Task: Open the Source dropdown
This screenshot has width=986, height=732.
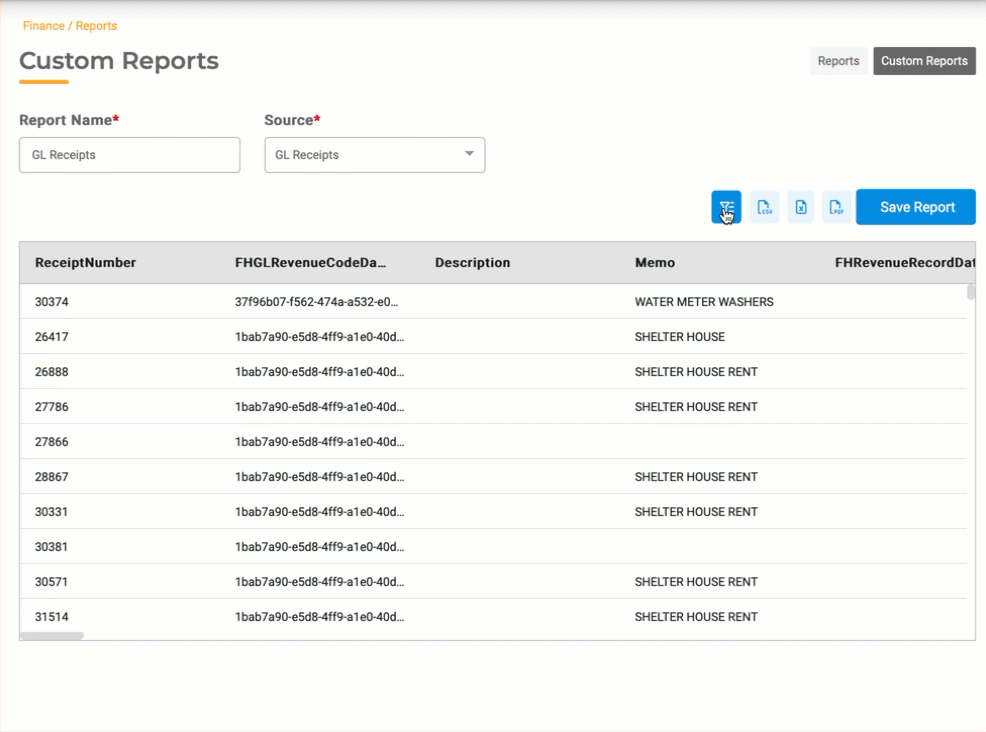Action: pyautogui.click(x=374, y=155)
